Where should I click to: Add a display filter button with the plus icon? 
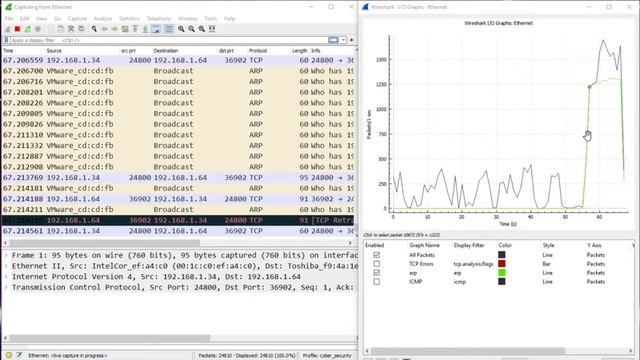[351, 40]
